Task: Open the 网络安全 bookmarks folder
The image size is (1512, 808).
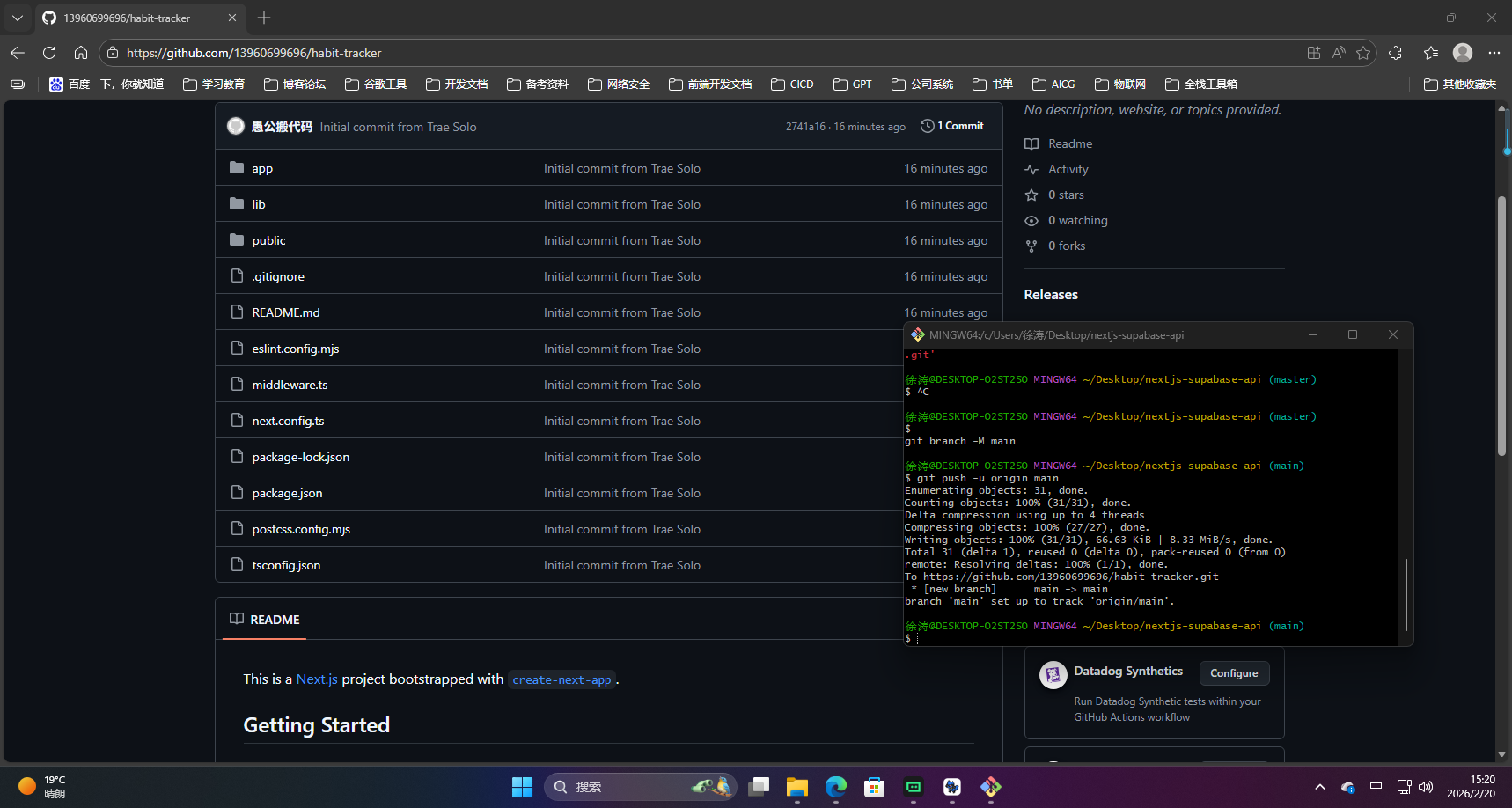Action: coord(619,84)
